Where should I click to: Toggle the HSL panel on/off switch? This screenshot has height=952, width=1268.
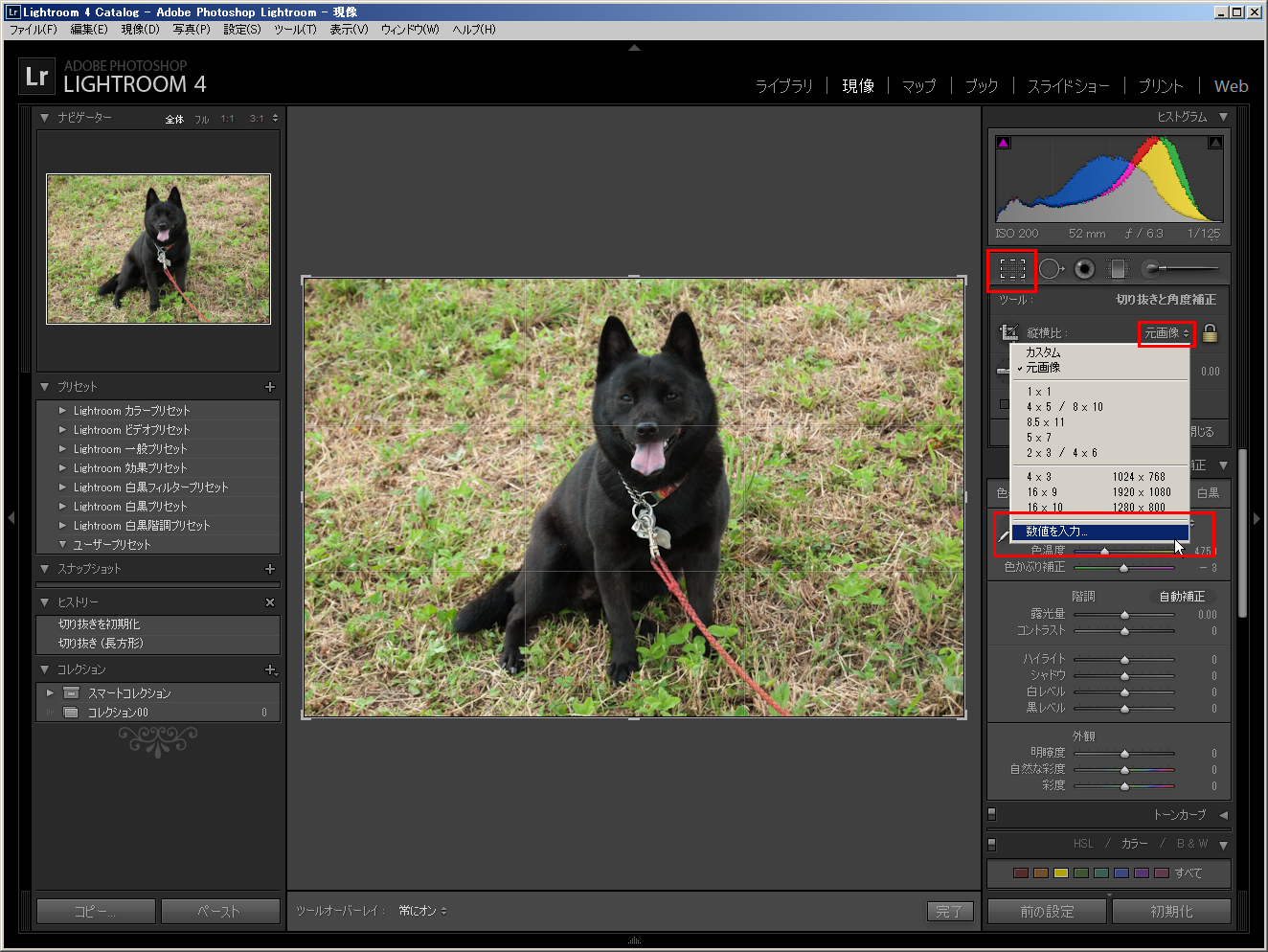992,844
